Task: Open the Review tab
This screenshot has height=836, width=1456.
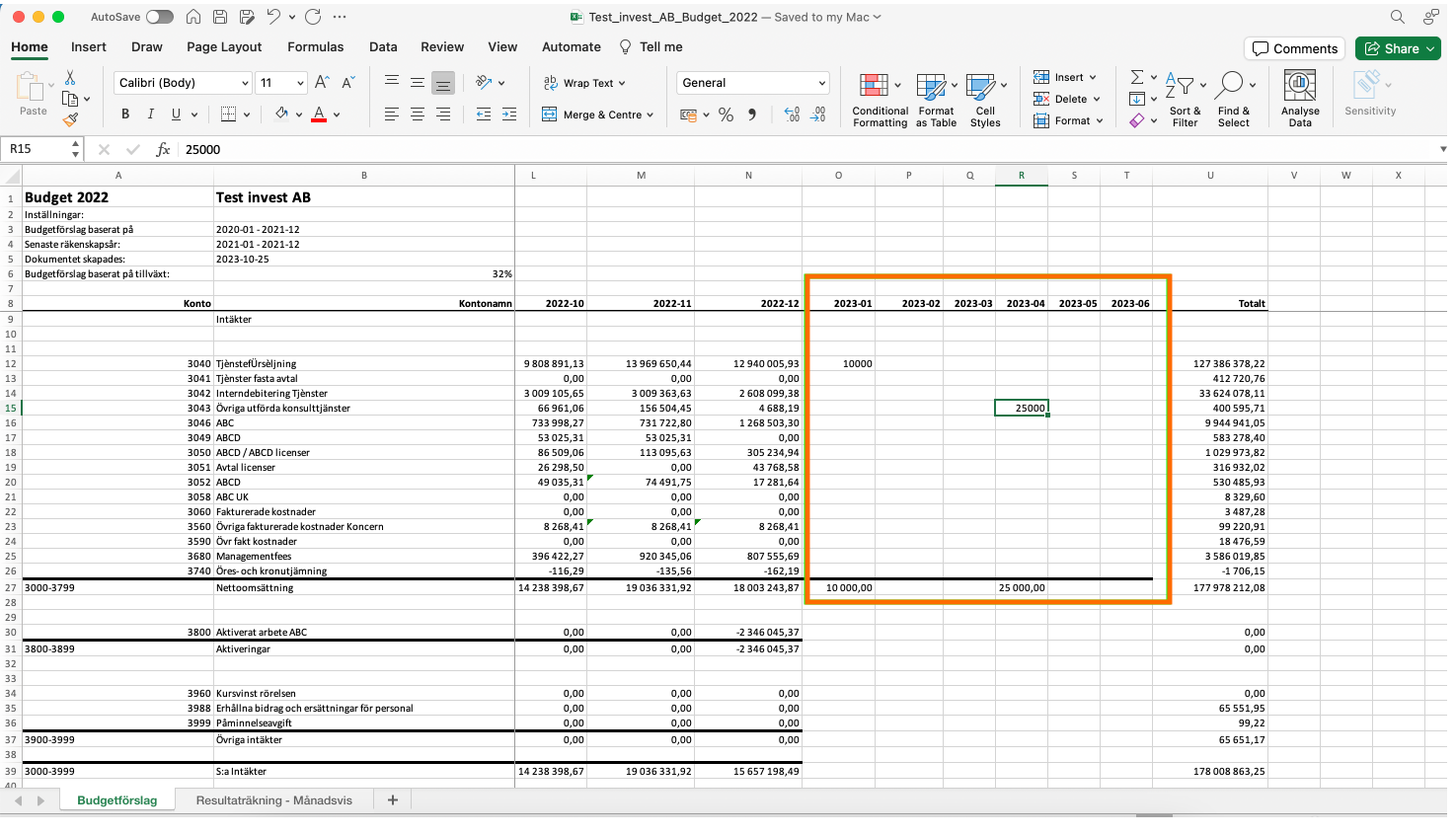Action: (442, 46)
